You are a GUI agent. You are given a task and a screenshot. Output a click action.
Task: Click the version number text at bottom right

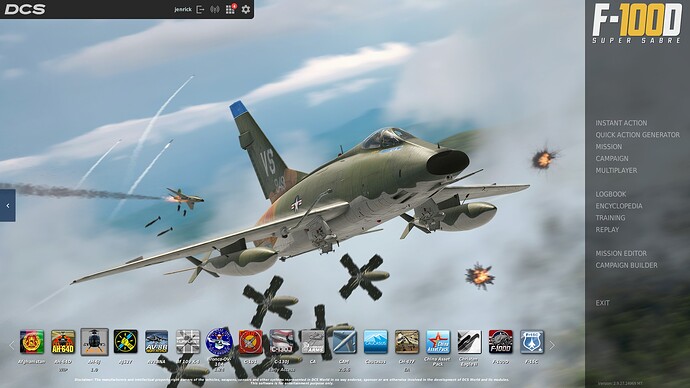point(620,384)
